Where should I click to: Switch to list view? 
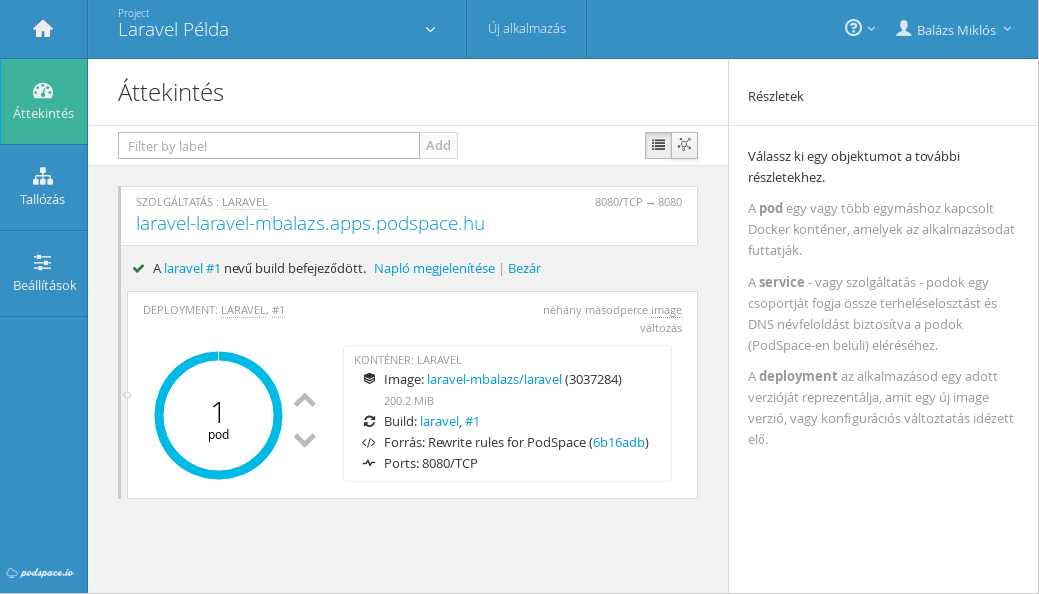click(658, 145)
